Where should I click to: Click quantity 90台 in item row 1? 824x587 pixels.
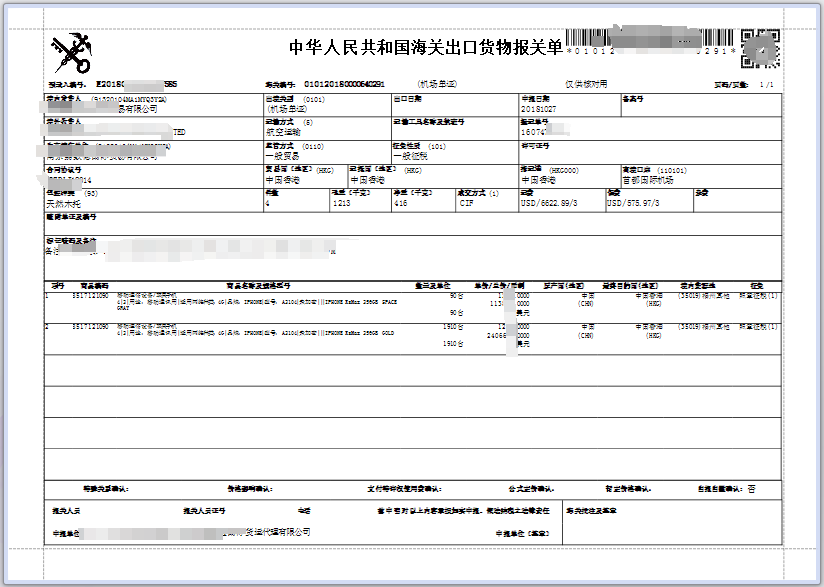(457, 296)
